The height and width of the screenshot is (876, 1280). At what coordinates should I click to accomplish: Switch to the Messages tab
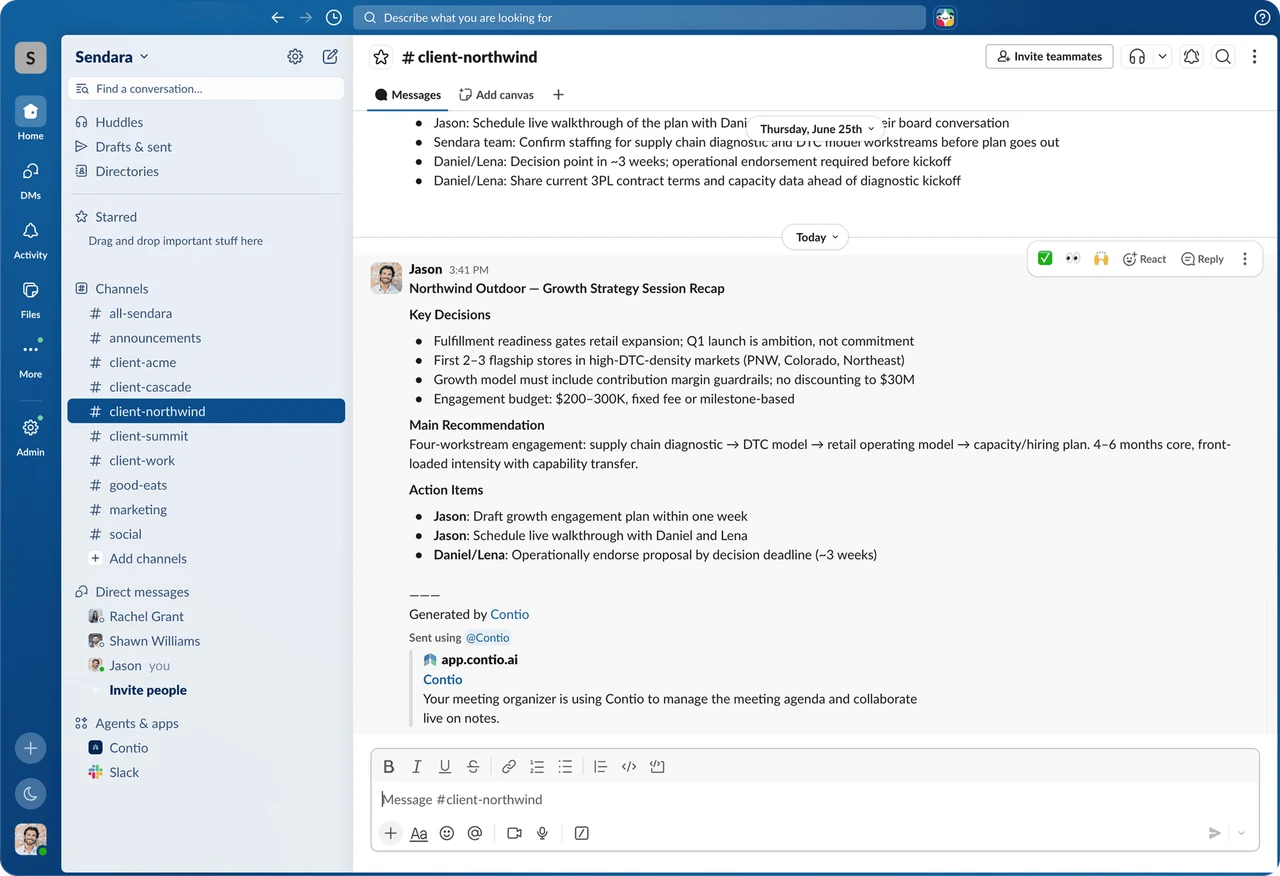click(408, 95)
